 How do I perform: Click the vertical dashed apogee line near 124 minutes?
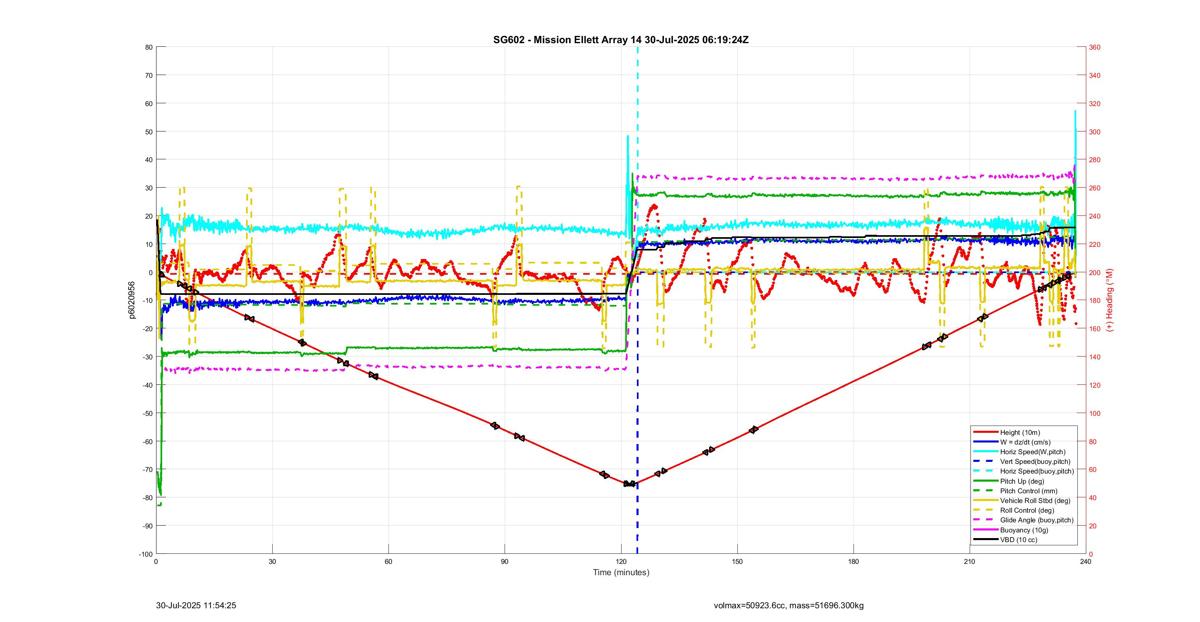point(637,300)
